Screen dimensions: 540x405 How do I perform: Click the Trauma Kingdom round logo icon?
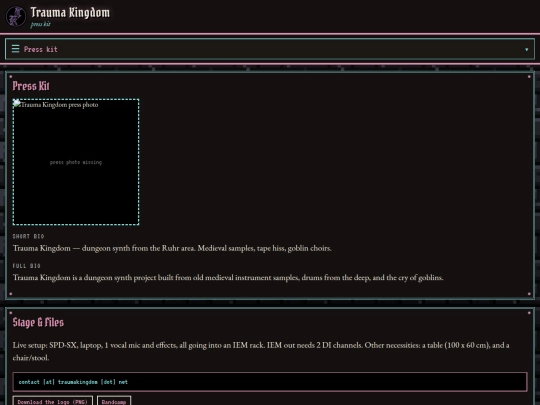tap(15, 16)
